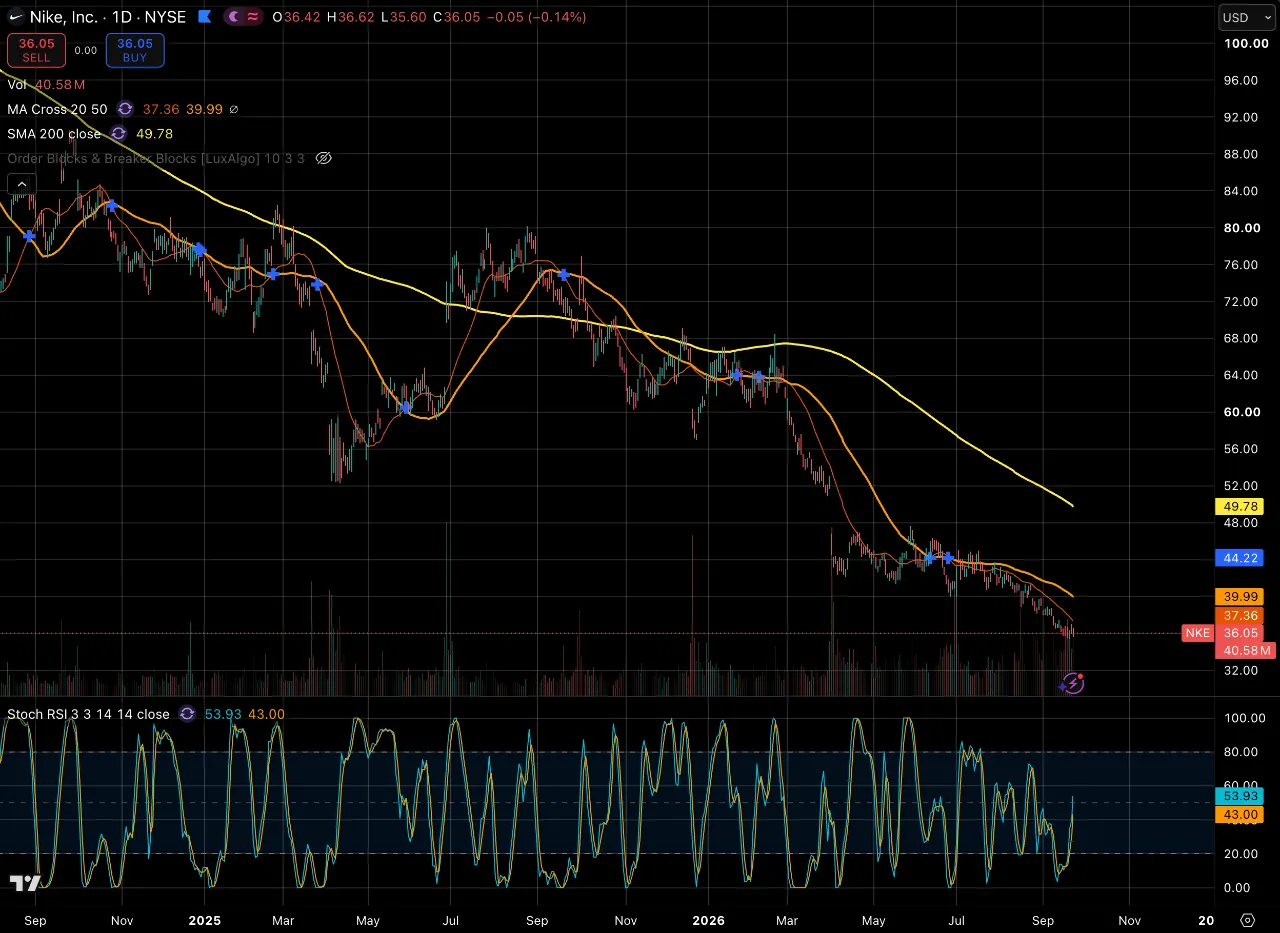Click the purple lightning event marker on chart
The height and width of the screenshot is (933, 1280).
coord(1072,683)
